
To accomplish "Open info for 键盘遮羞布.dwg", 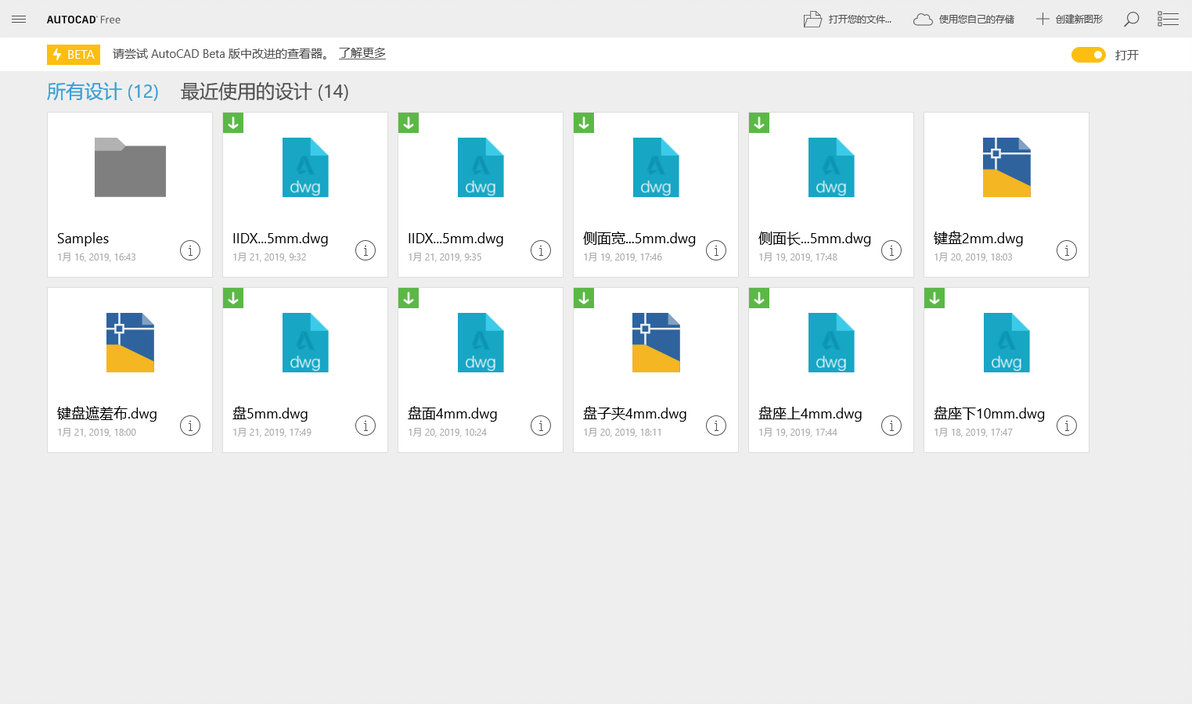I will tap(190, 426).
